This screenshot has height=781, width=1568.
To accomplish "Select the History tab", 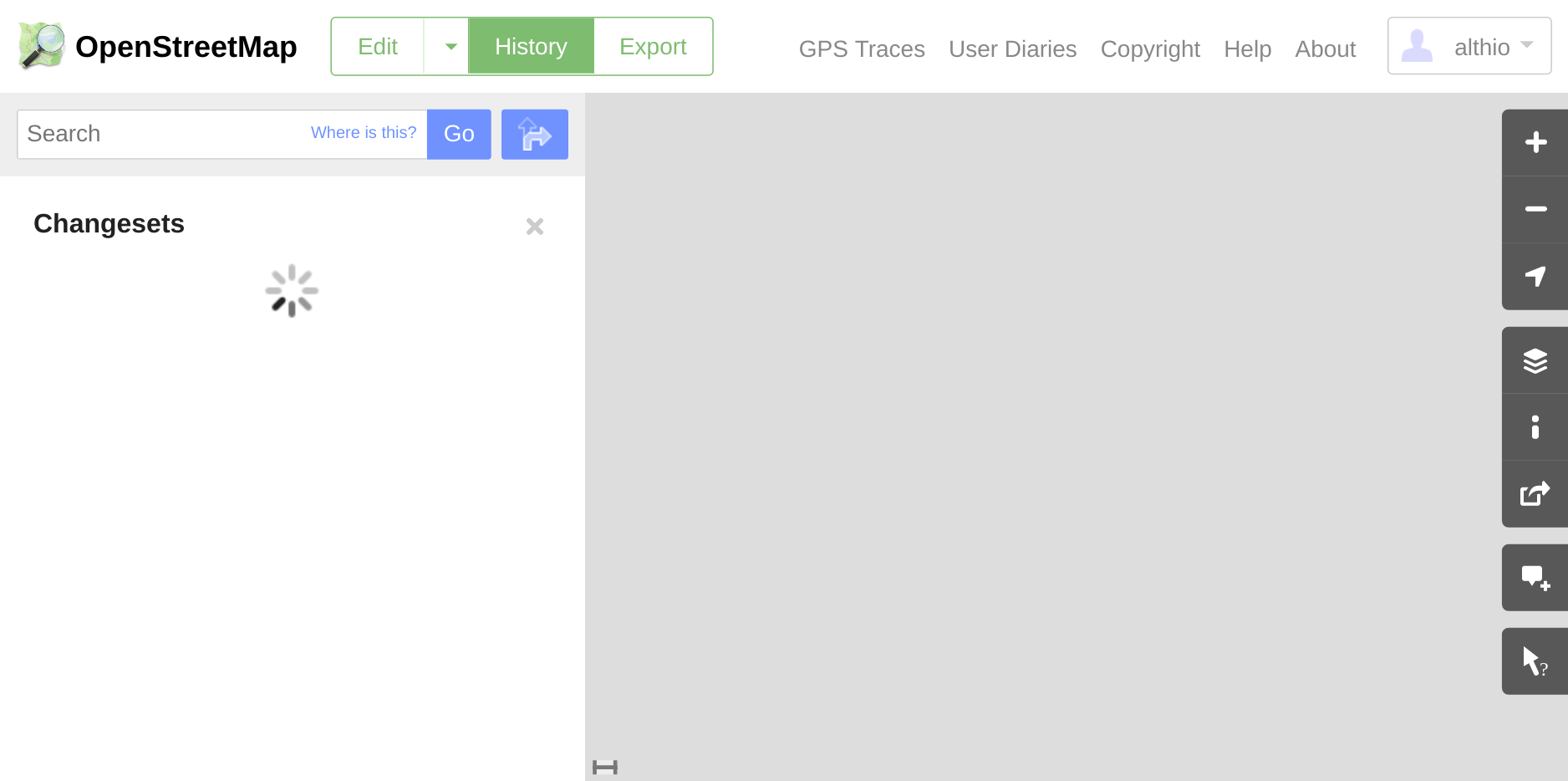I will (531, 47).
